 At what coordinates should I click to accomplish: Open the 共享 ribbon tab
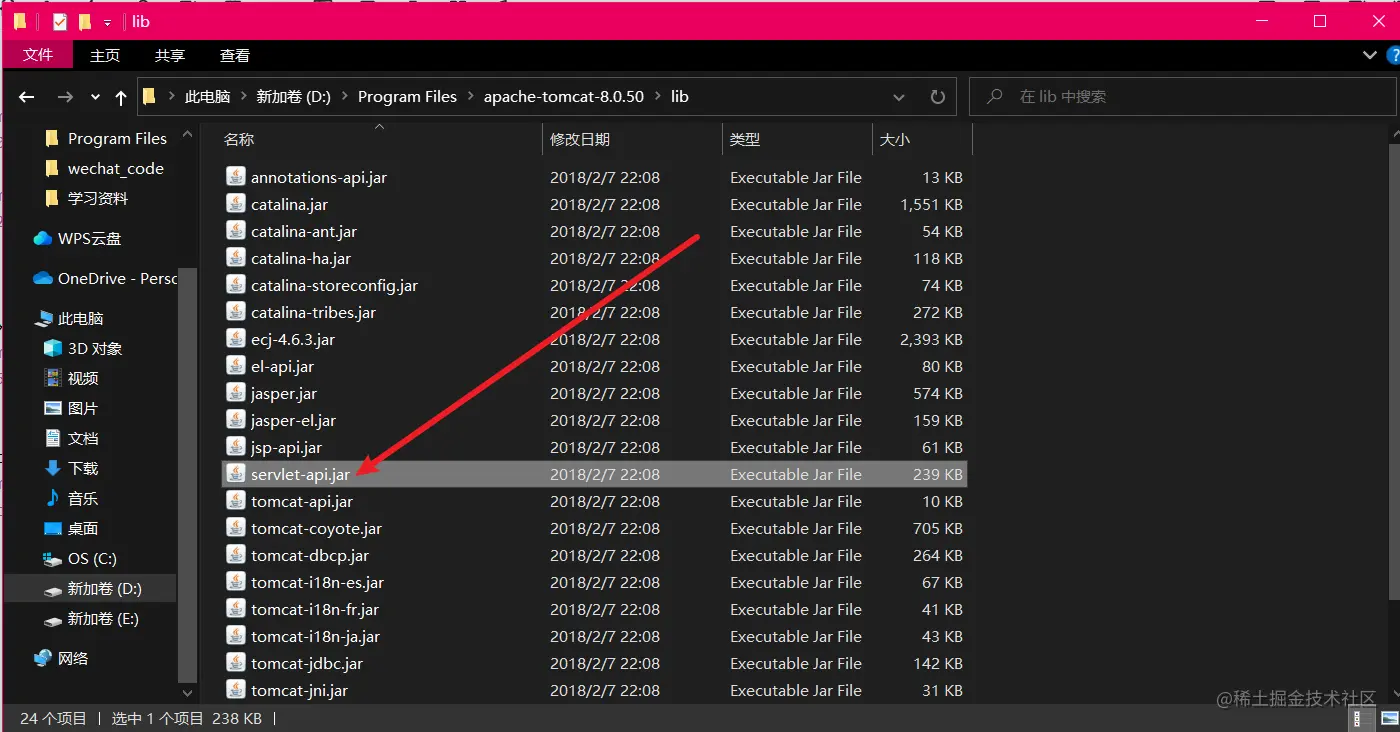pyautogui.click(x=170, y=56)
